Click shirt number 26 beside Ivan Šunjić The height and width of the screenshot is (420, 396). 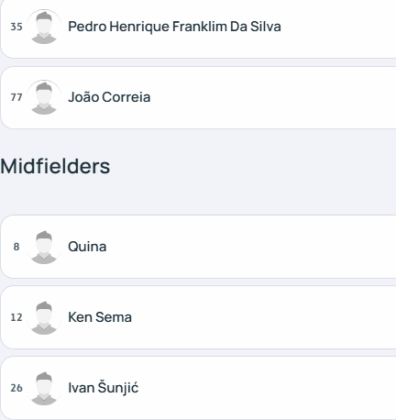tap(16, 388)
